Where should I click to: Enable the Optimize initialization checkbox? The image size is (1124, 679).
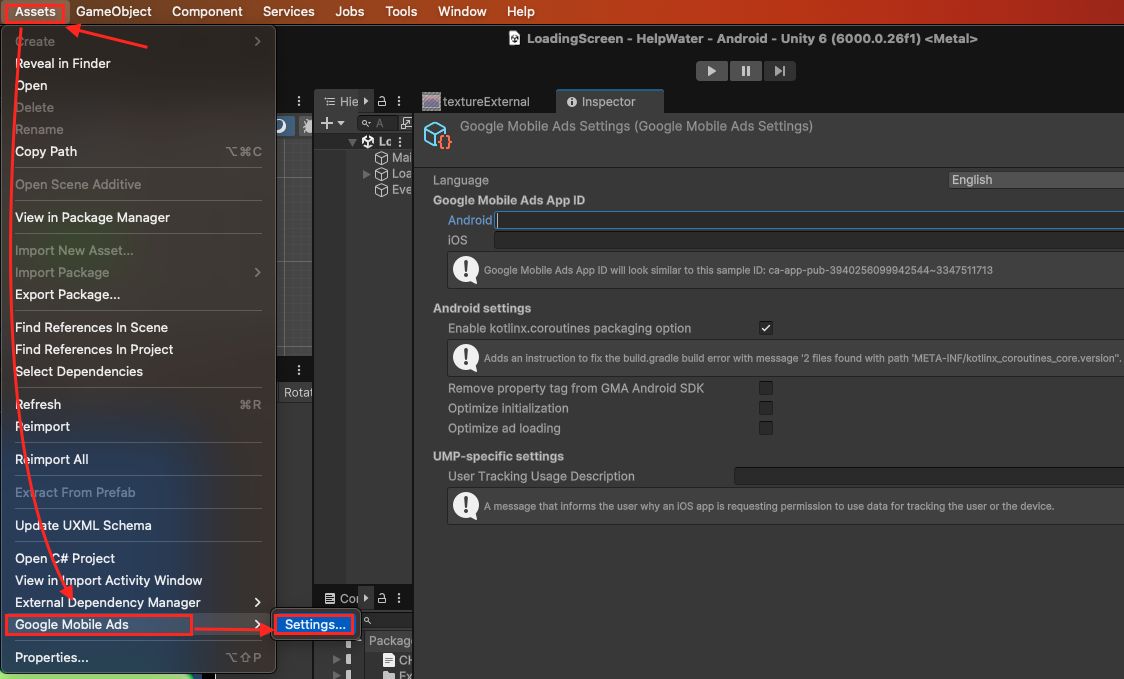(766, 408)
